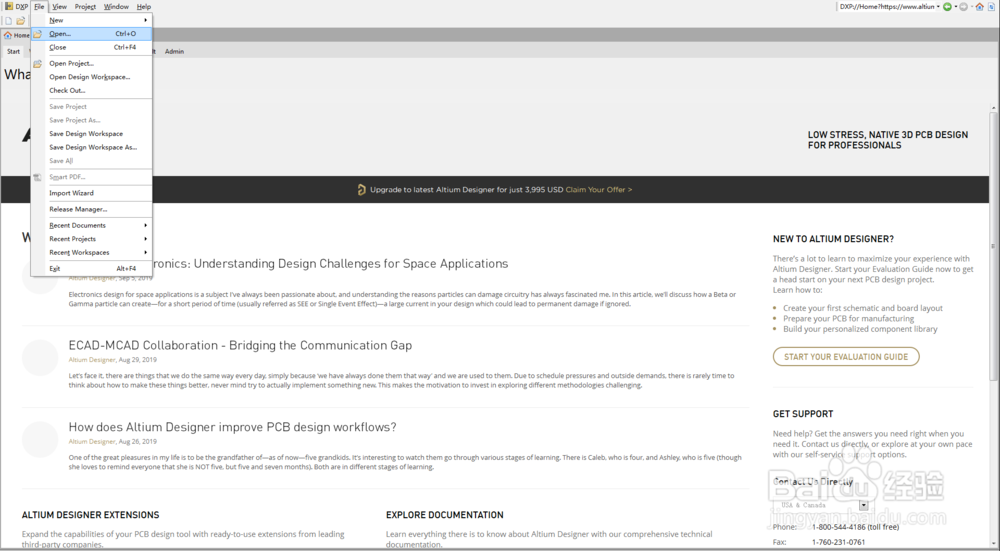Screen dimensions: 1000x551
Task: Switch to the Home document tab
Action: coord(17,35)
